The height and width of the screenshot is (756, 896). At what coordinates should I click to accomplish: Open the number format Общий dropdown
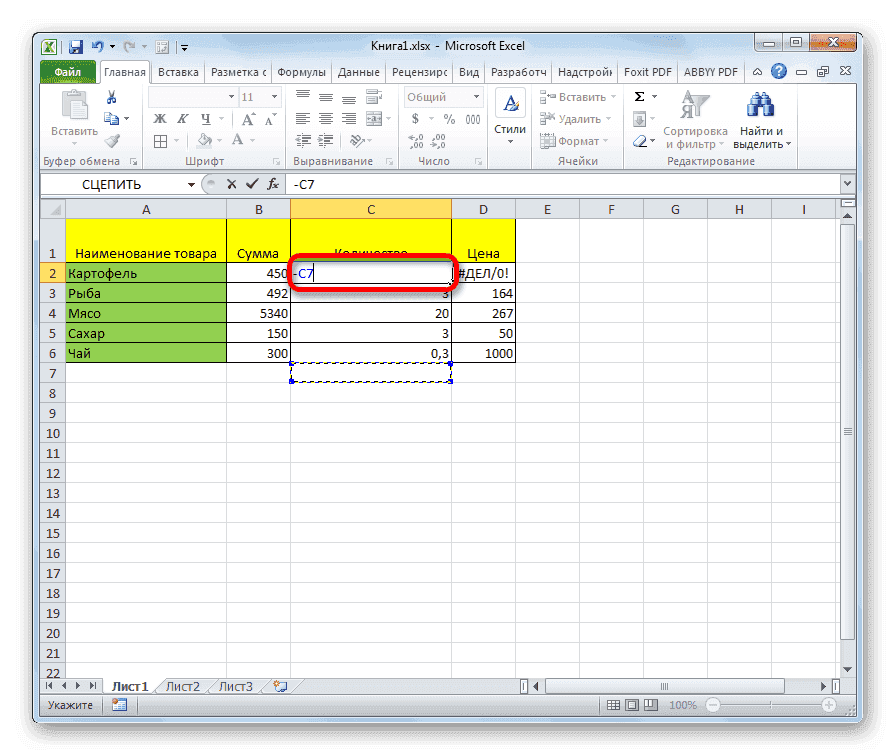(477, 96)
